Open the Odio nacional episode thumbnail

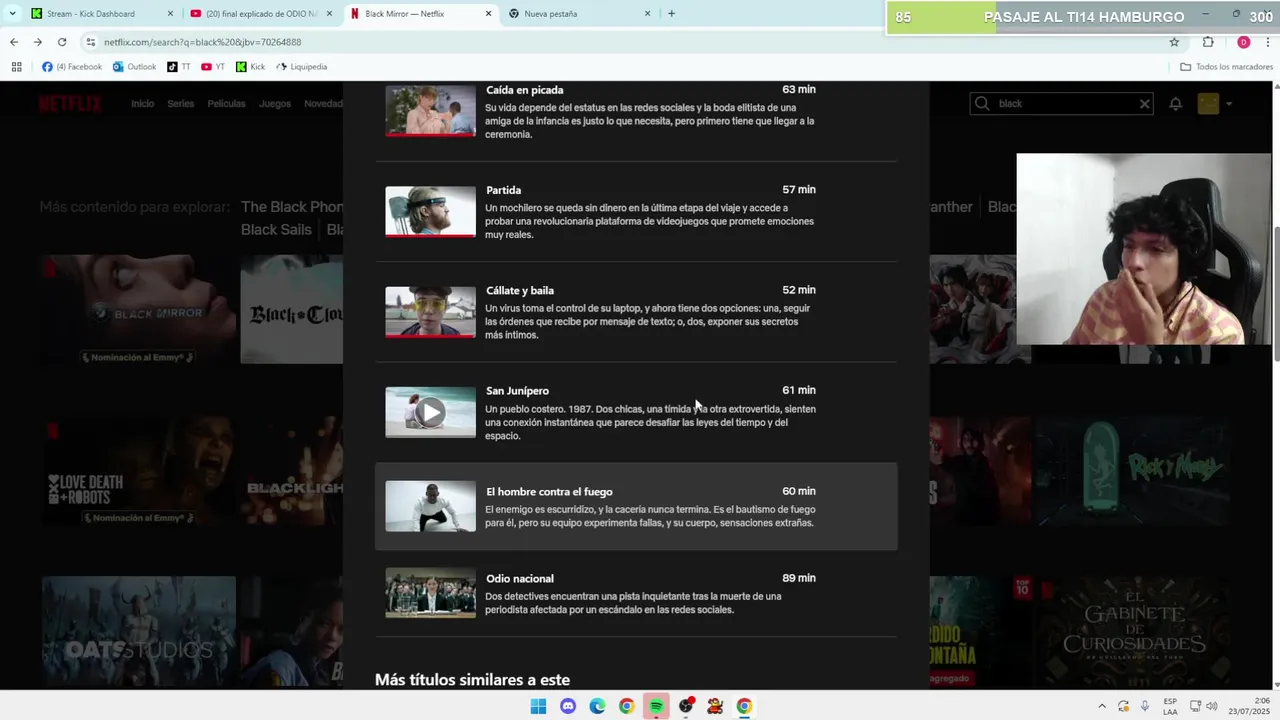click(431, 593)
